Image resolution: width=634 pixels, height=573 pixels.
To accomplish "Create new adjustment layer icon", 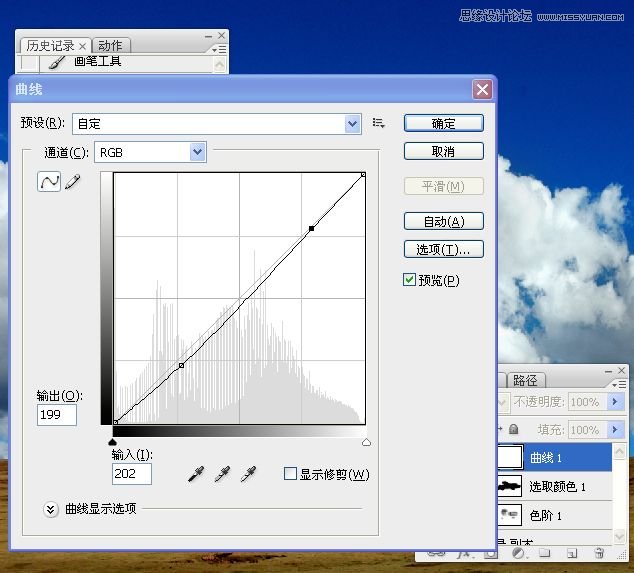I will [518, 553].
